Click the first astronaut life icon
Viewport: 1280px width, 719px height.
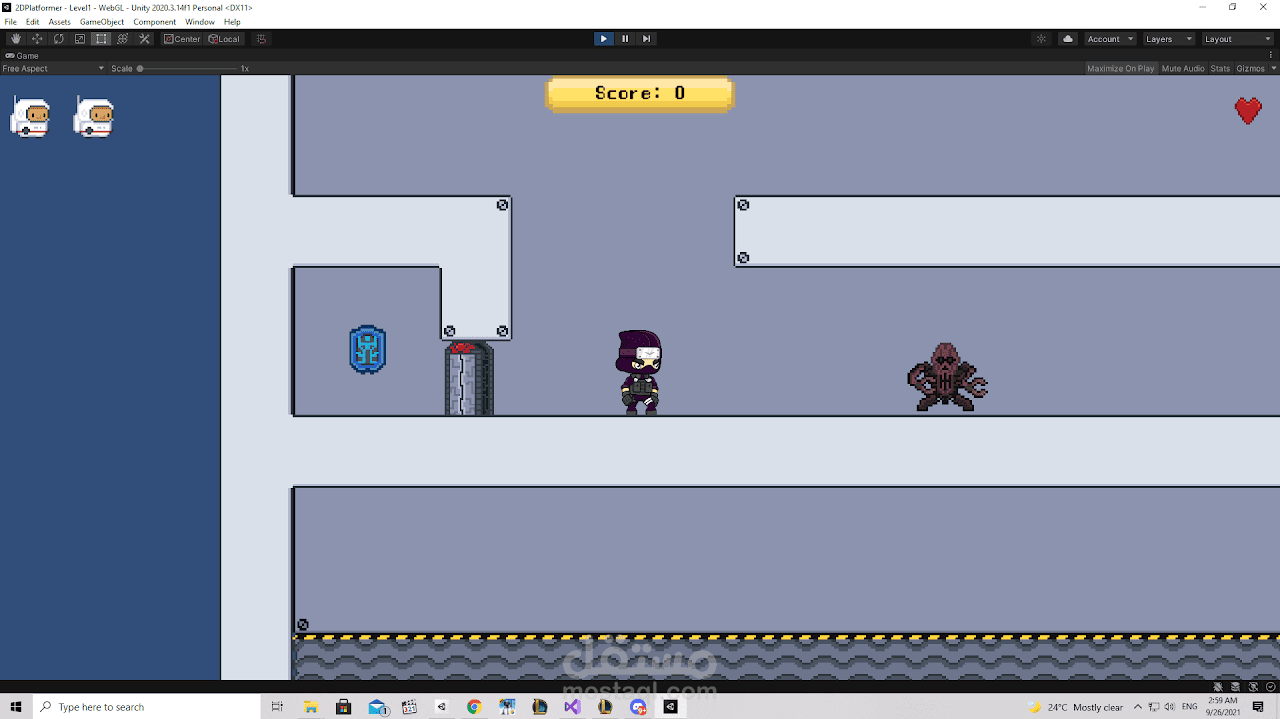click(30, 118)
